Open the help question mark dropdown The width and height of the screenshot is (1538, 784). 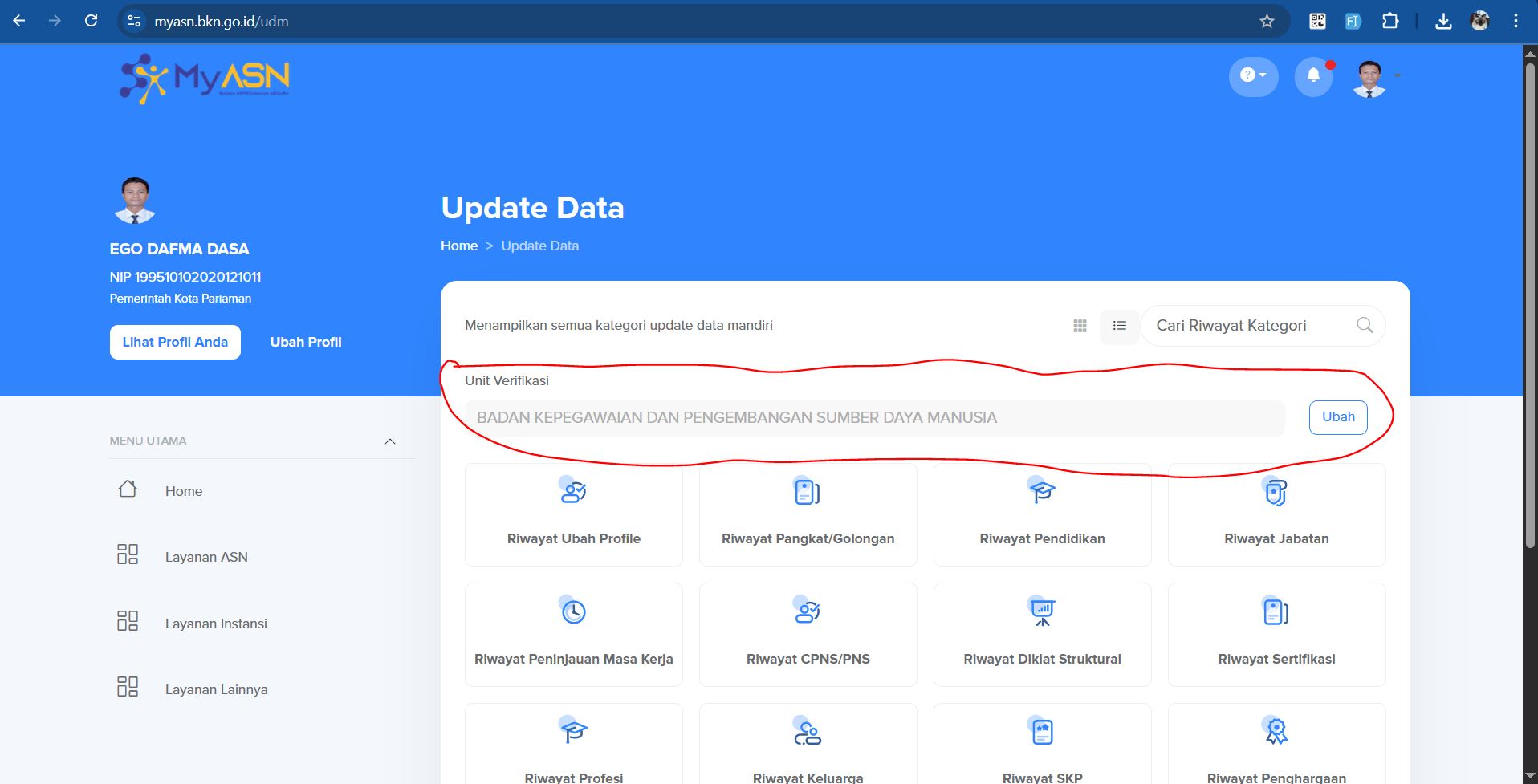[1252, 75]
